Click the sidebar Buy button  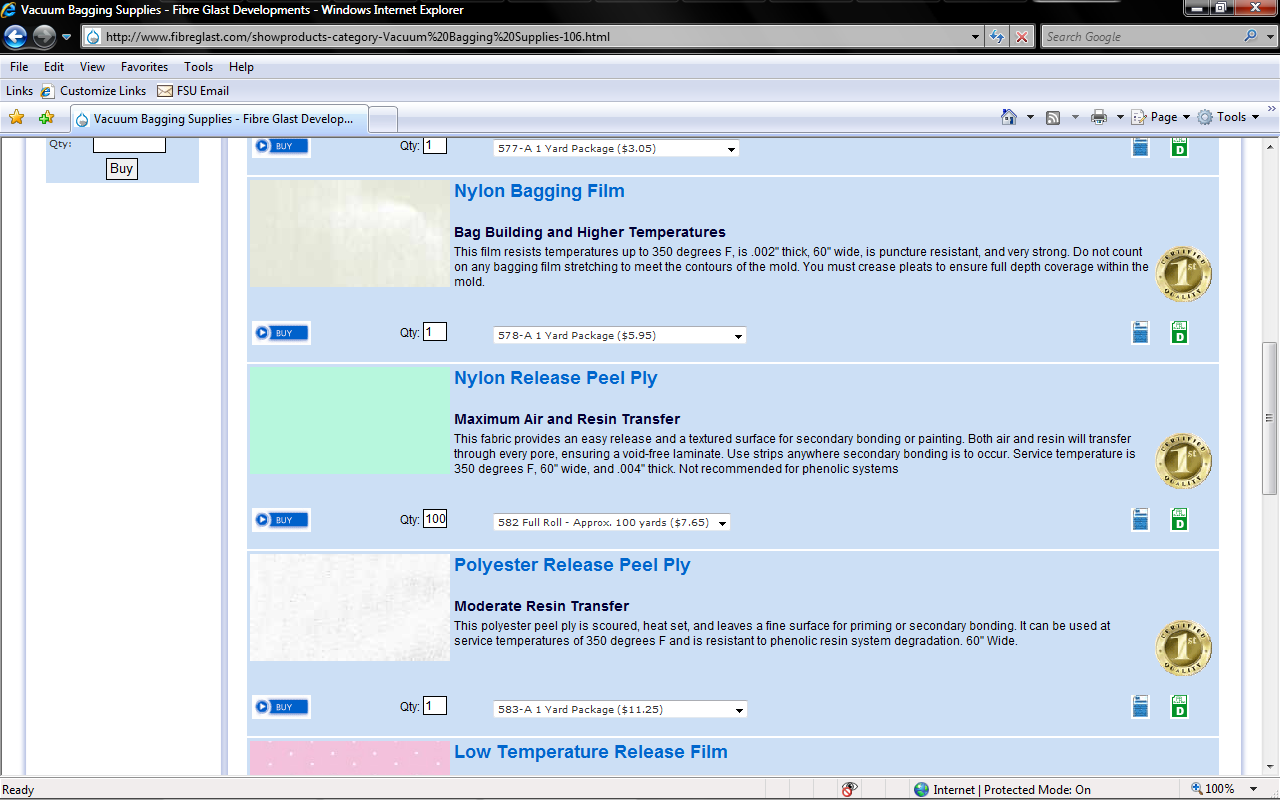click(121, 169)
